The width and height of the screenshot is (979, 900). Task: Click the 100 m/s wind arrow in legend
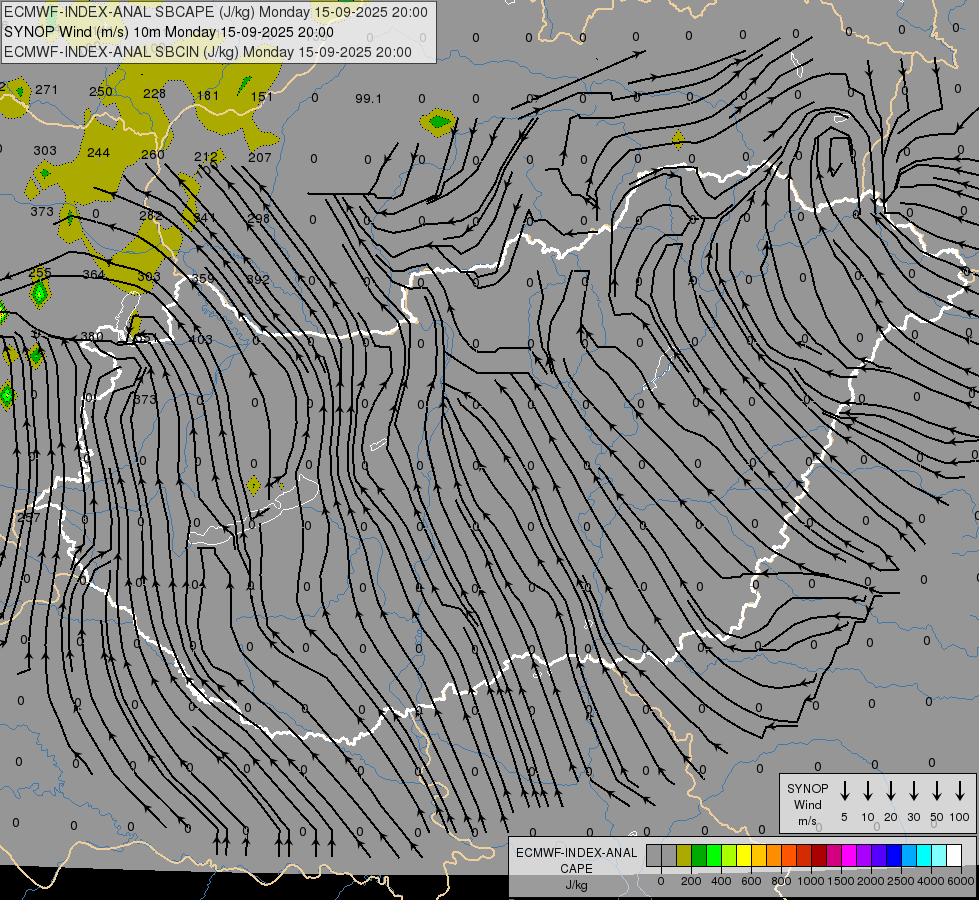click(960, 791)
